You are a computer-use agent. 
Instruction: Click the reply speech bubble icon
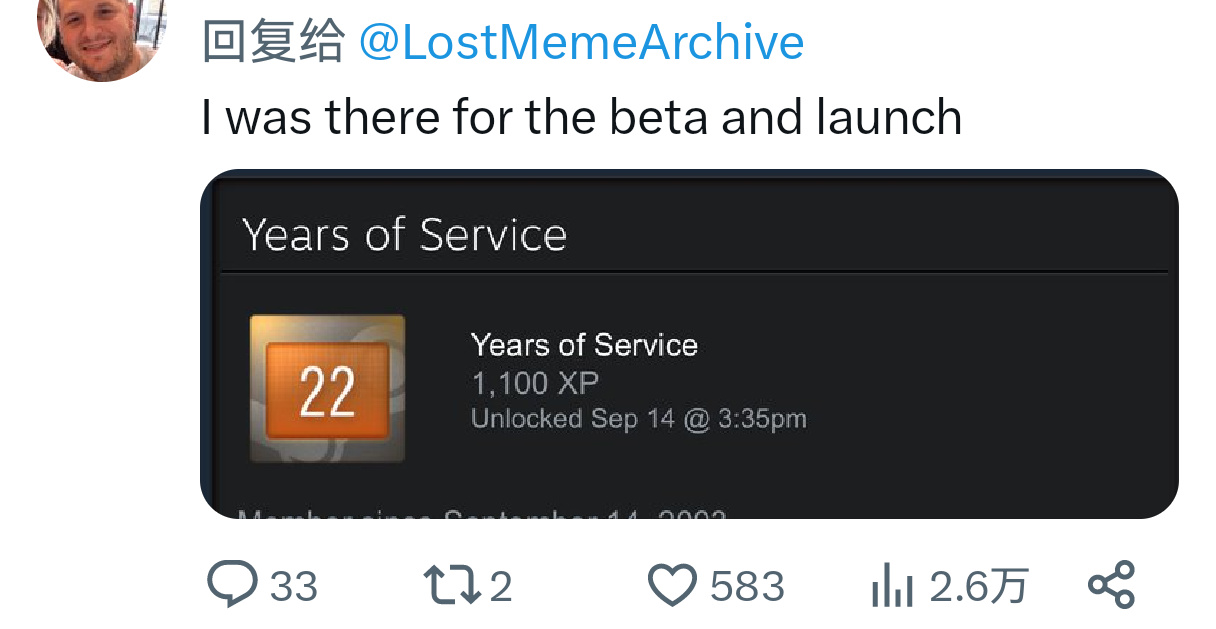[232, 584]
